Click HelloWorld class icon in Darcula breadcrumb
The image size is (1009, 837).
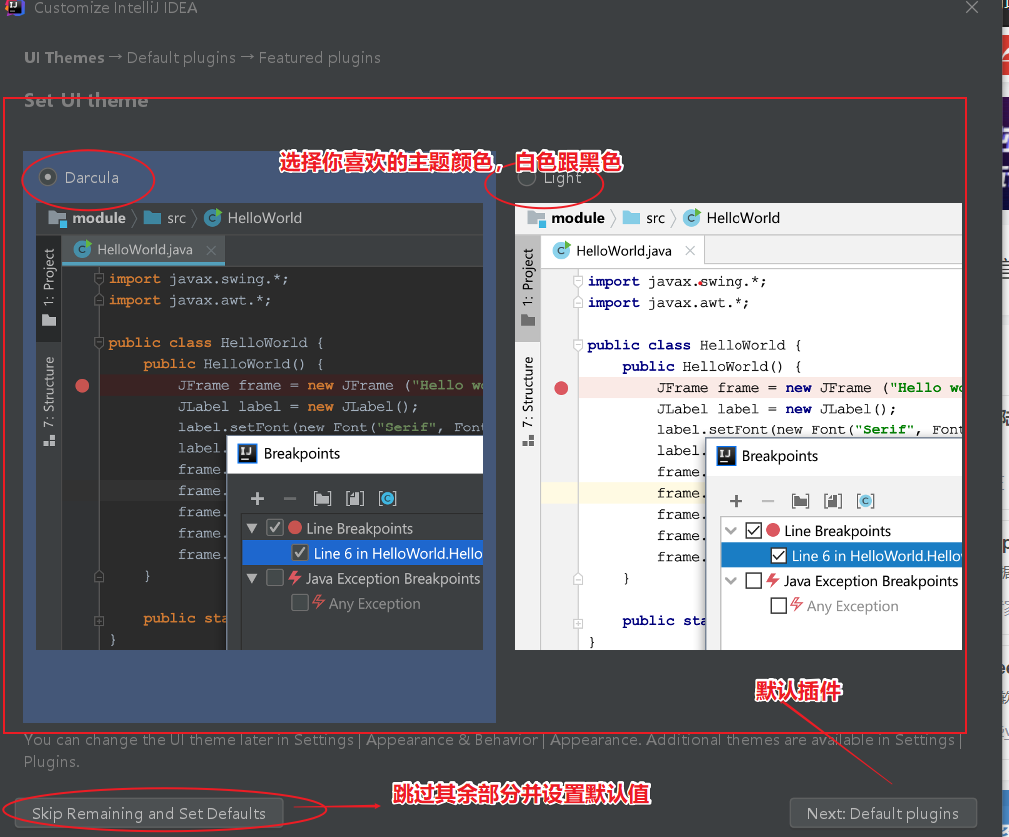pos(213,218)
